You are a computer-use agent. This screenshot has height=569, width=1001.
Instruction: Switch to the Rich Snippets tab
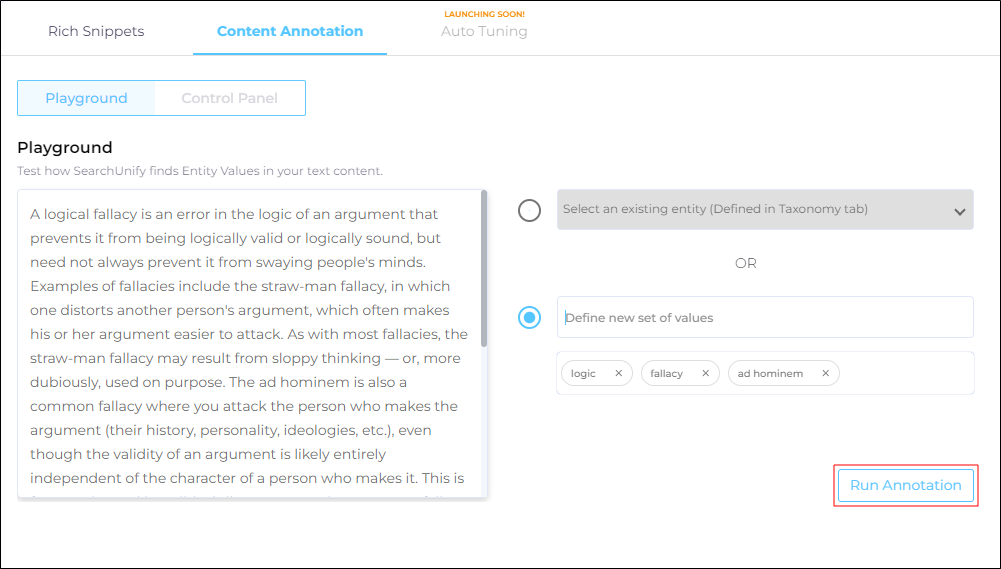click(96, 31)
